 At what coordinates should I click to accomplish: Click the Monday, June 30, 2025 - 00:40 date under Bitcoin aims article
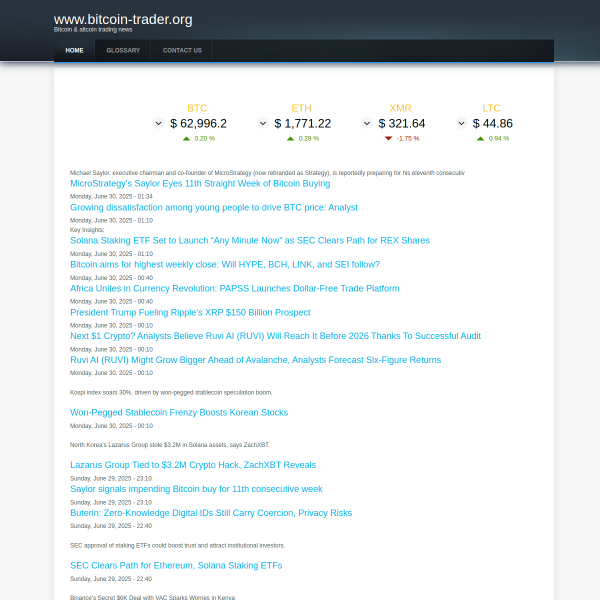111,278
